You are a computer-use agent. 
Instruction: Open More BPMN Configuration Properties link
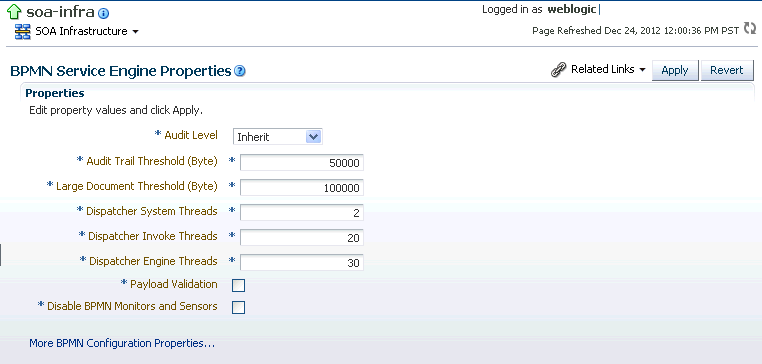pos(122,343)
